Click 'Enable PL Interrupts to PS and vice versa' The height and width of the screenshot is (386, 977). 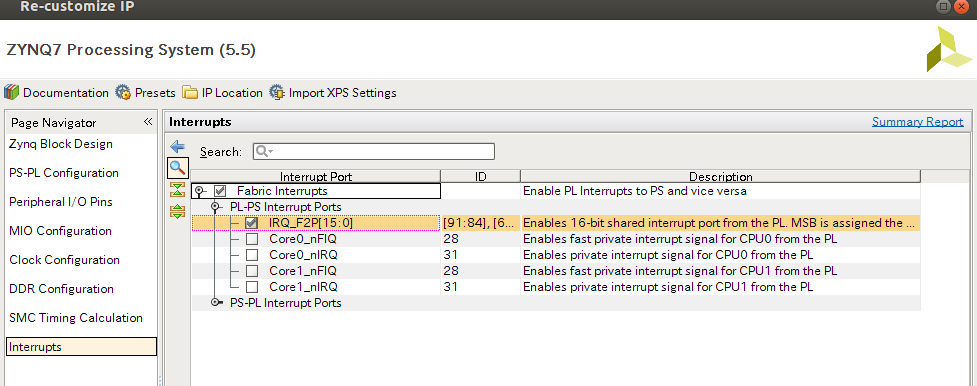(x=634, y=191)
